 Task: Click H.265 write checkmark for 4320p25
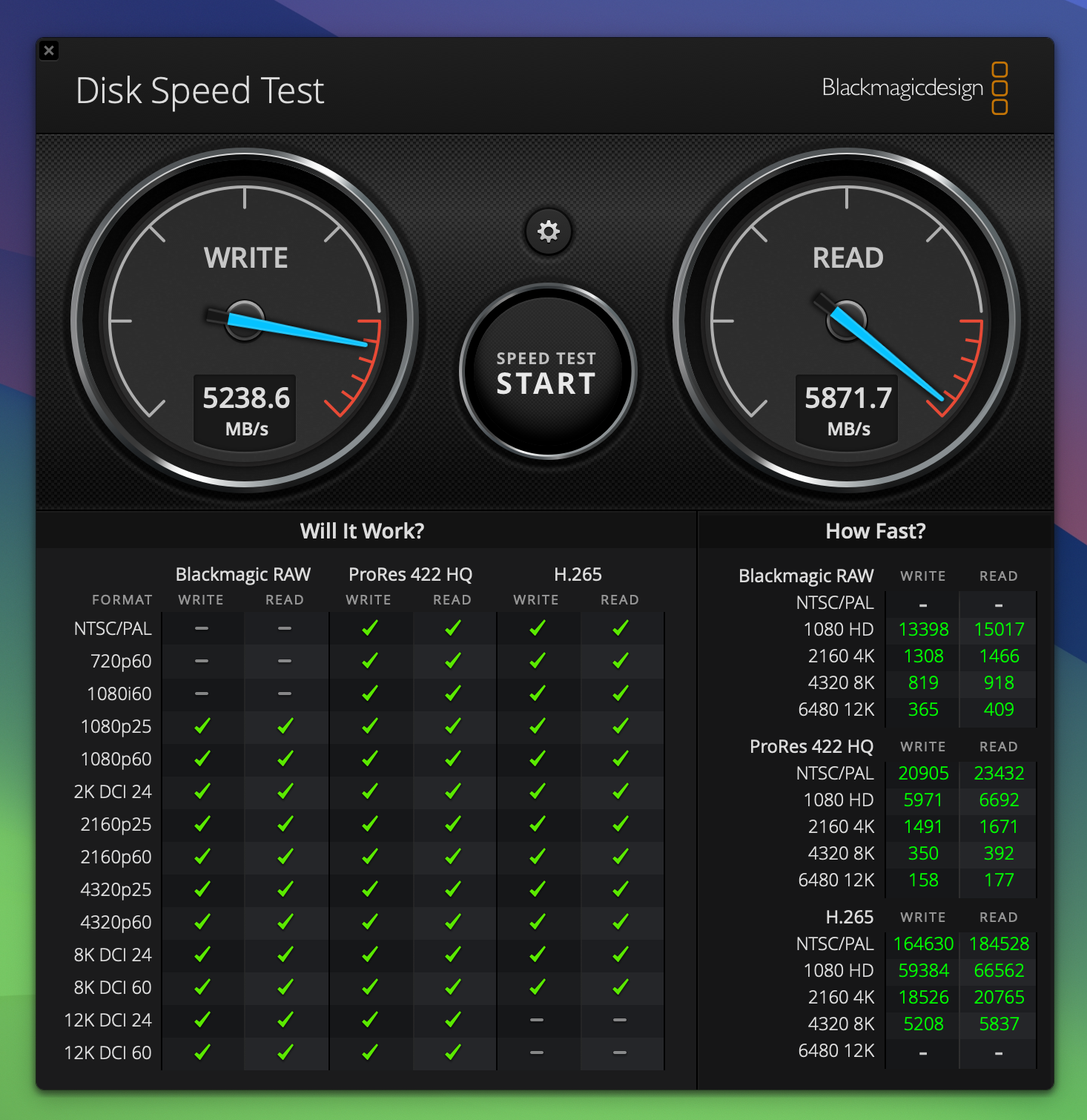537,889
